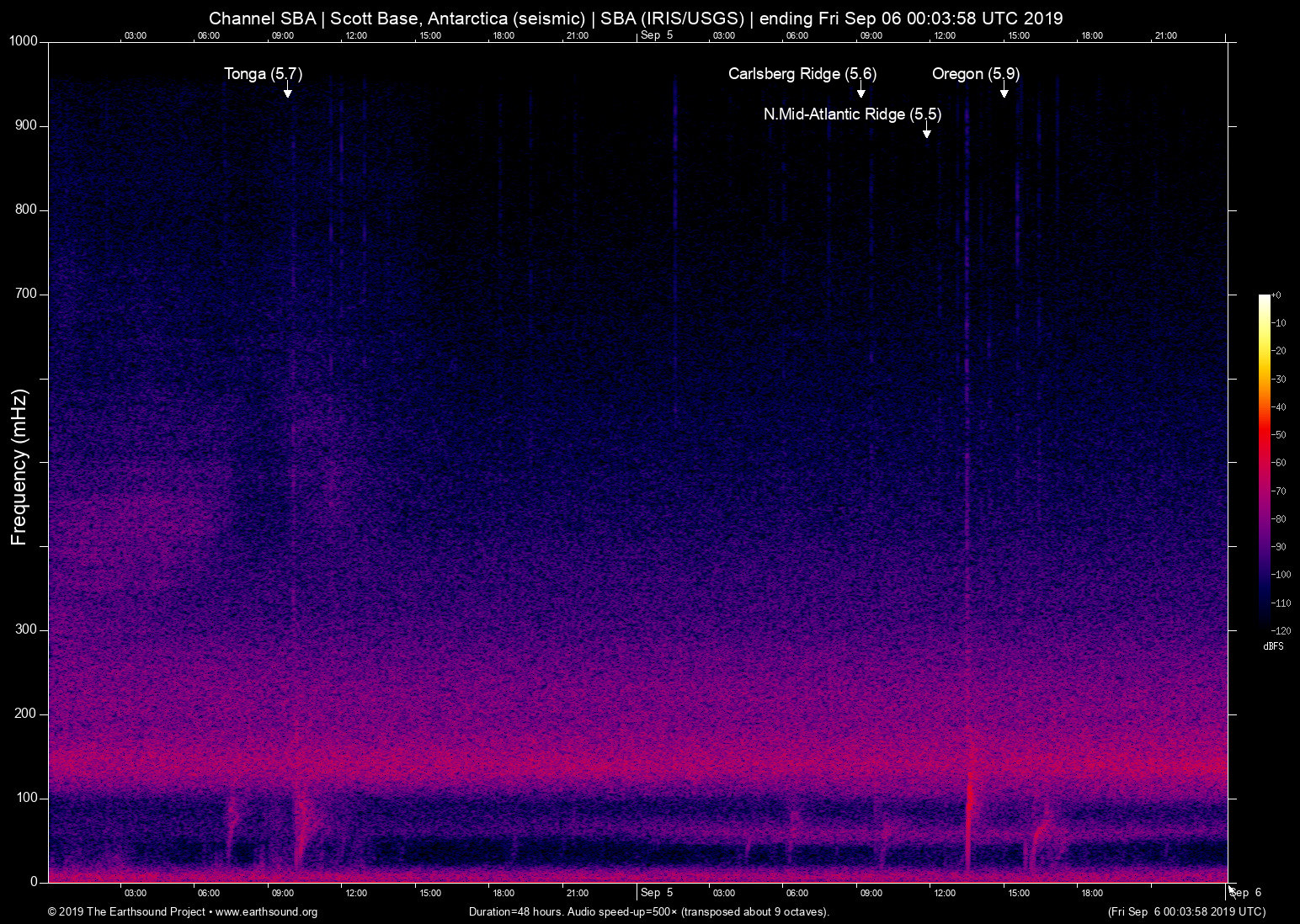Viewport: 1300px width, 924px height.
Task: Click the arrow under N.Mid-Atlantic Ridge (5.5)
Action: [x=926, y=132]
